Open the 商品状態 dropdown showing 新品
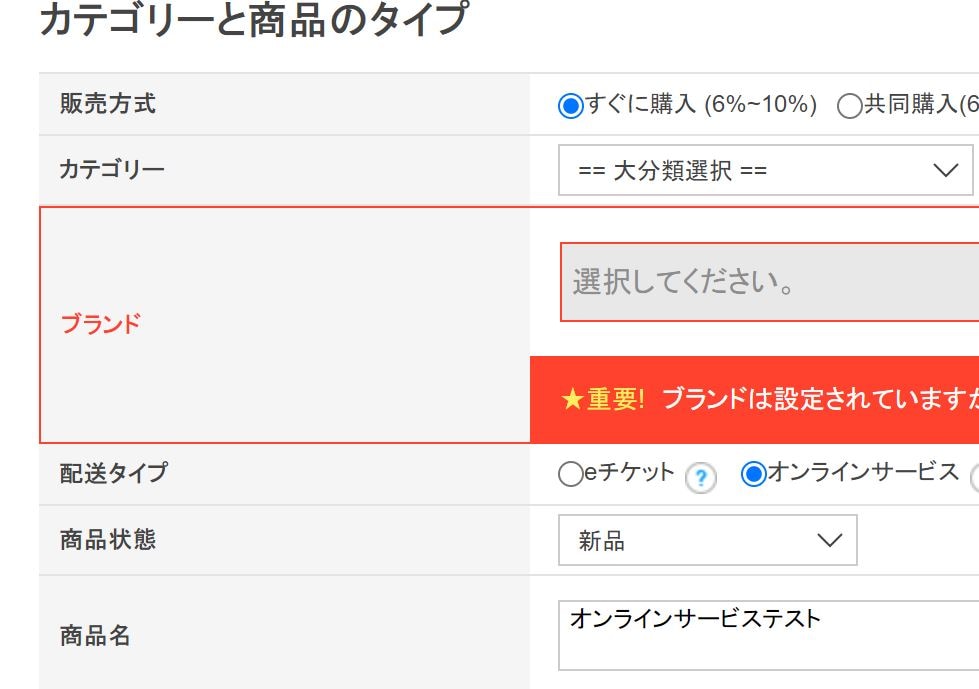 (707, 540)
